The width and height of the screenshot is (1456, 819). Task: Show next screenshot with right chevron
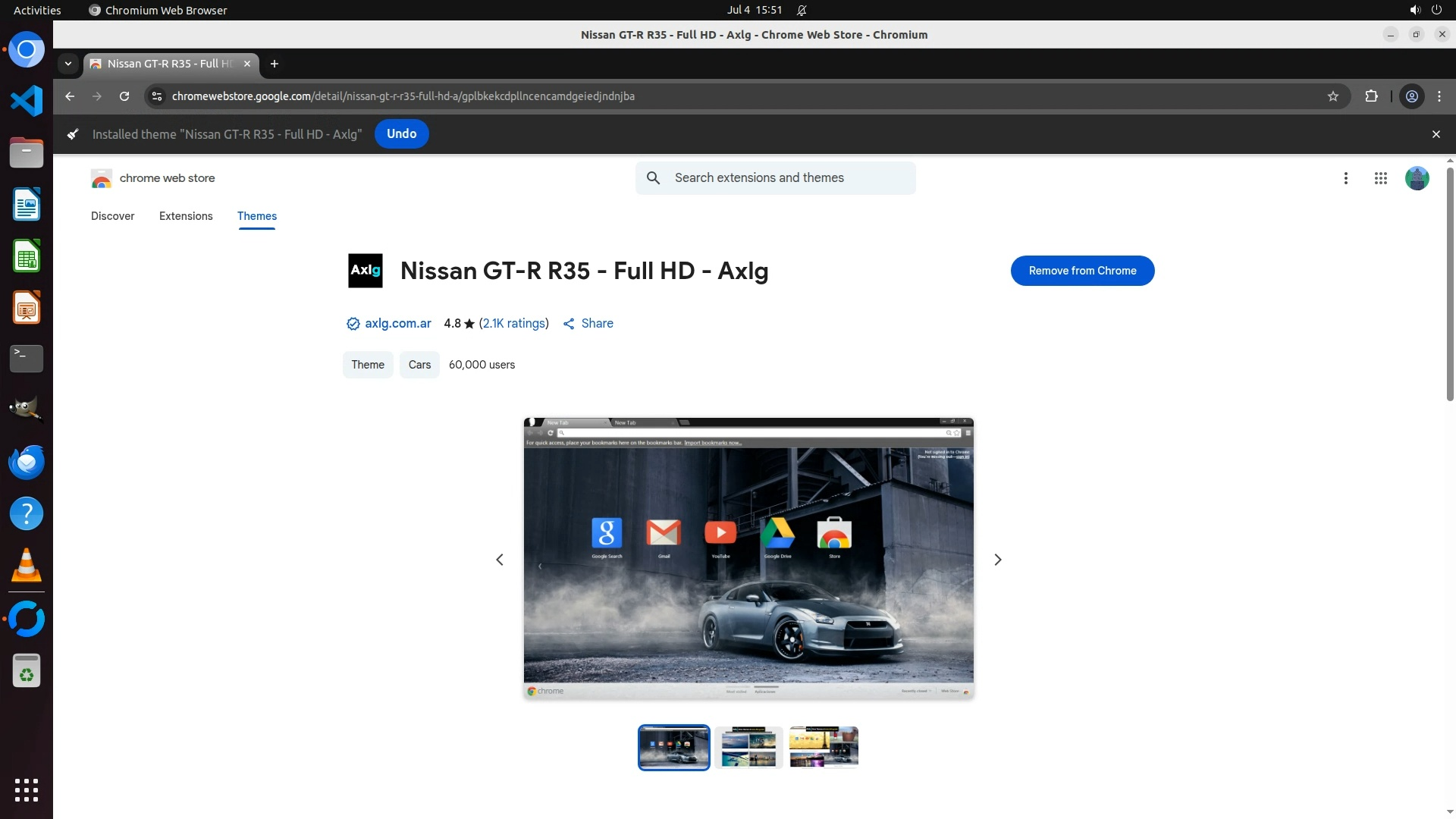[x=997, y=560]
